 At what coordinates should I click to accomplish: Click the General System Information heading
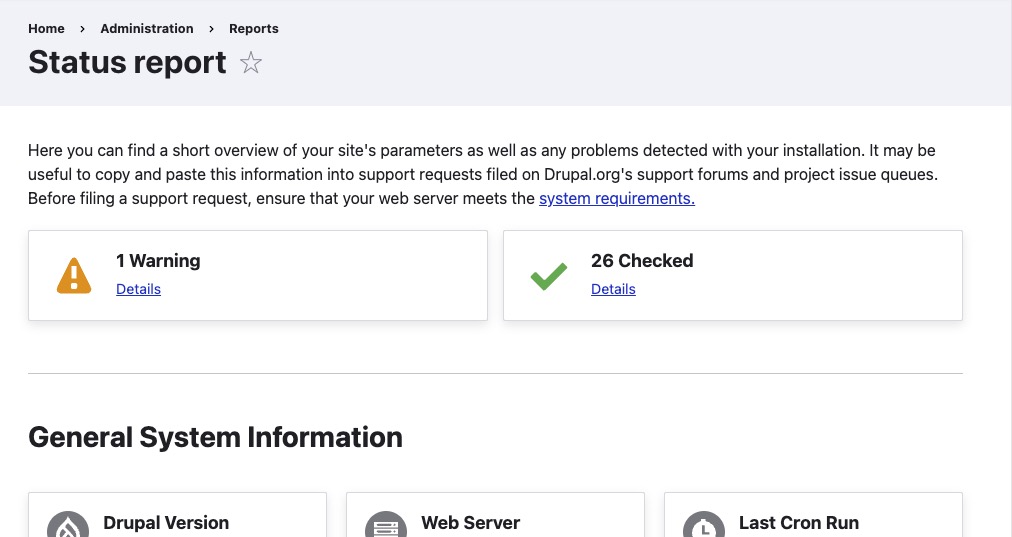pyautogui.click(x=216, y=437)
